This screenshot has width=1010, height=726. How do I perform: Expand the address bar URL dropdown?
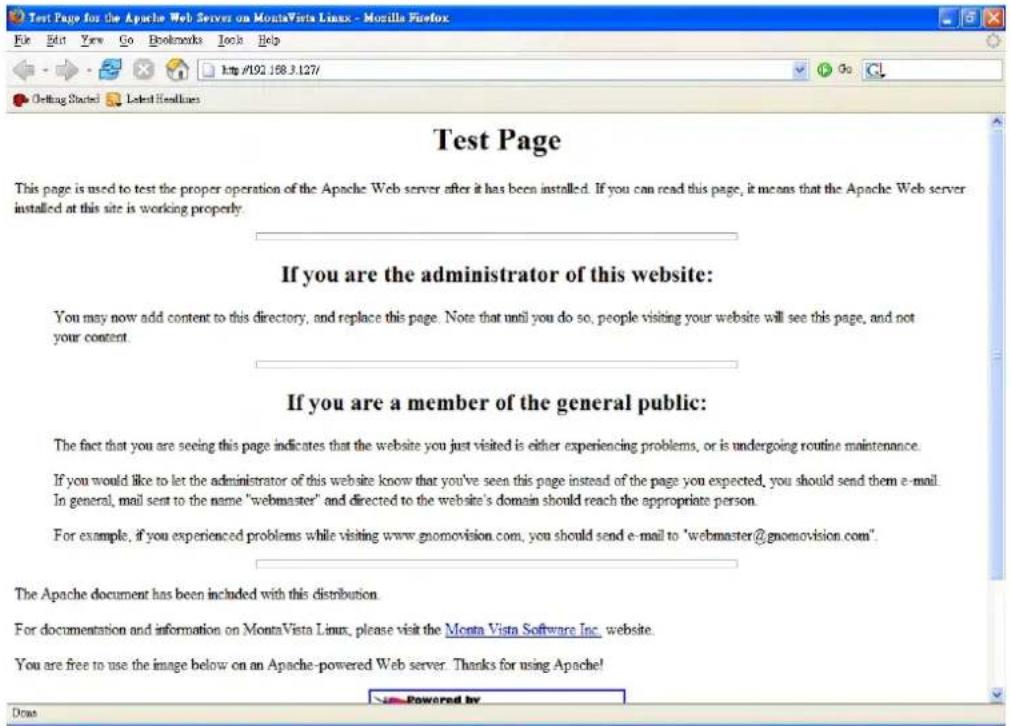tap(799, 70)
